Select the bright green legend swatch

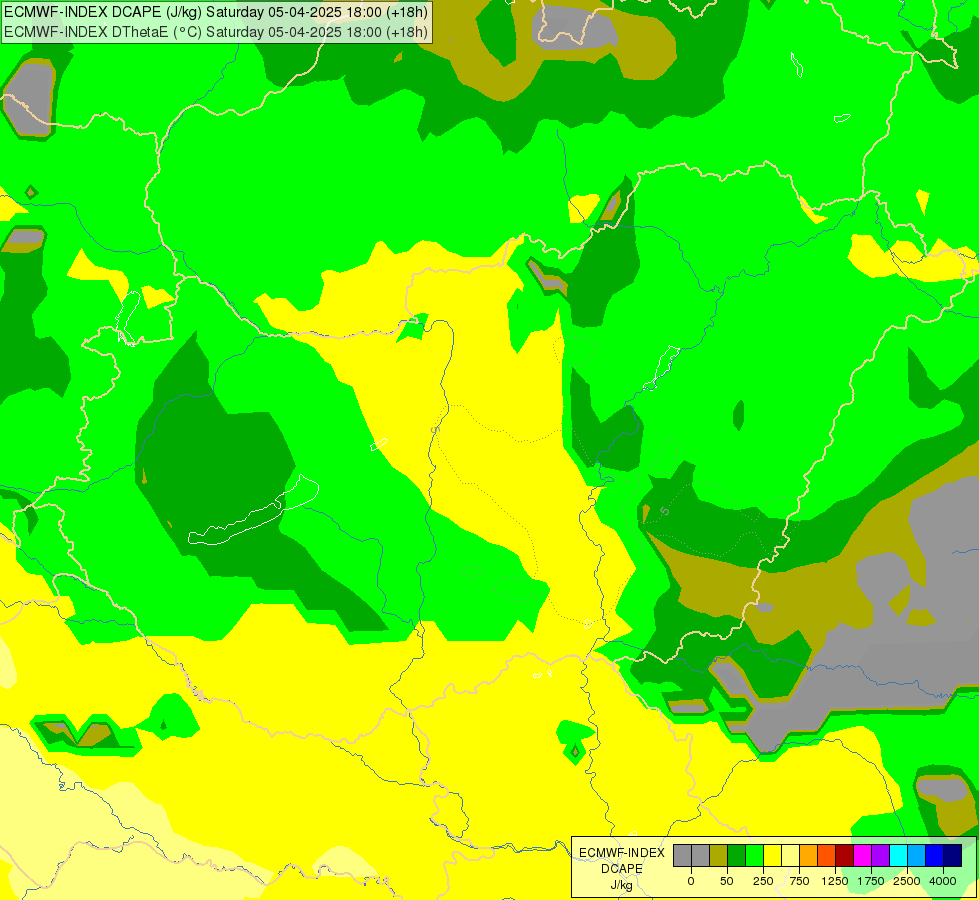(755, 856)
